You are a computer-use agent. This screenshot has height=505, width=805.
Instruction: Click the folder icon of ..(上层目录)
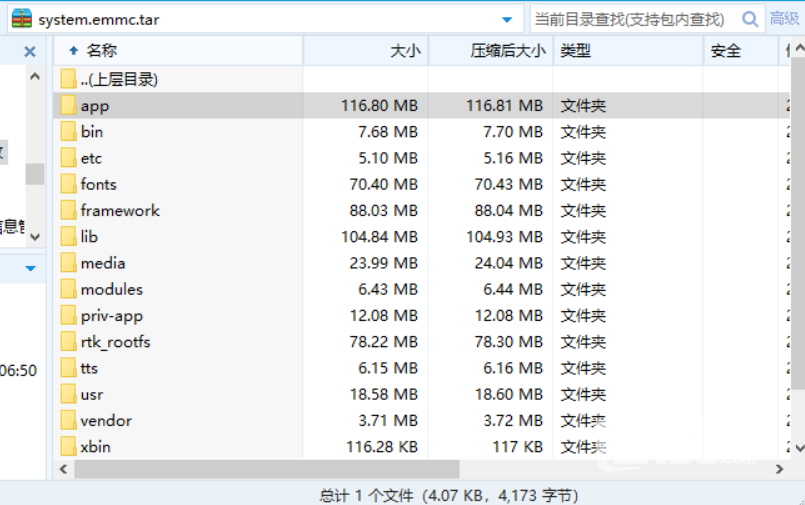[x=68, y=79]
